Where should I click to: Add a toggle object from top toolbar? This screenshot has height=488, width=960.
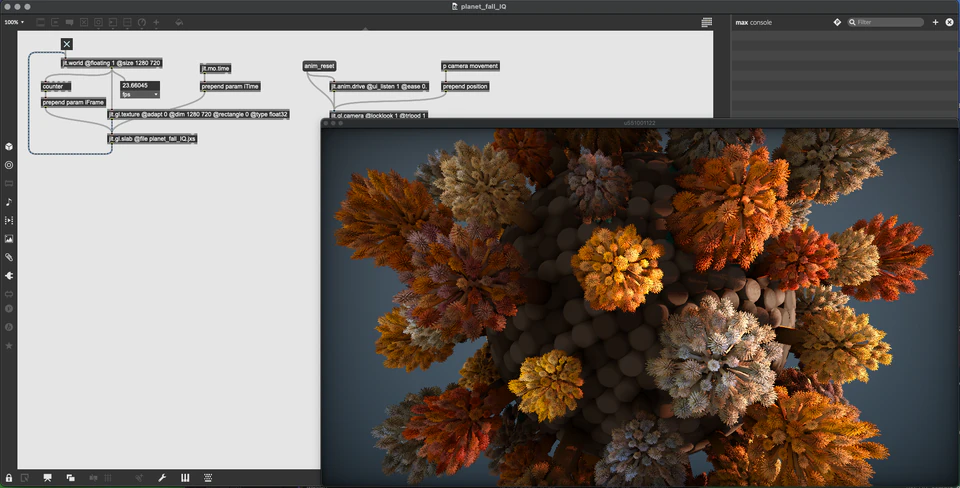[84, 22]
